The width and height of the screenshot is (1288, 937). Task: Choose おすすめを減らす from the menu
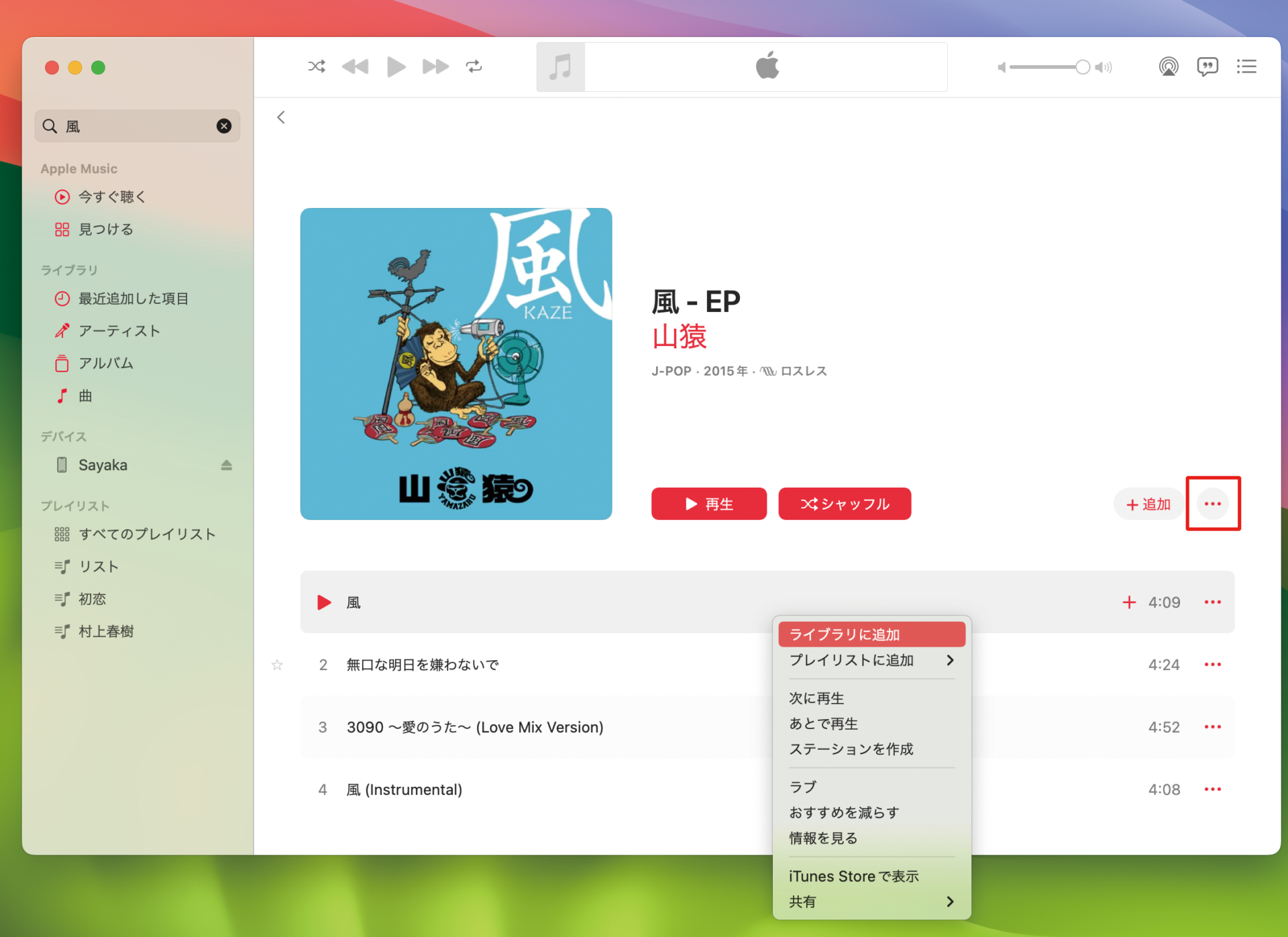871,813
